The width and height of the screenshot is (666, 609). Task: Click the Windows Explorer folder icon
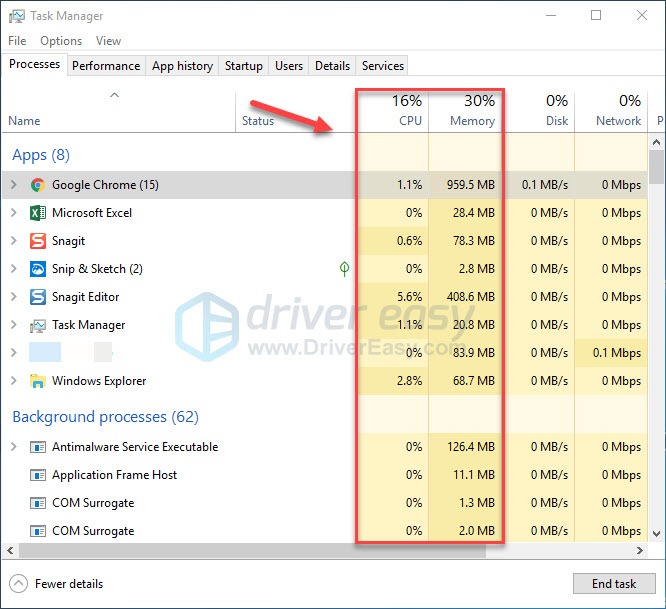coord(38,381)
